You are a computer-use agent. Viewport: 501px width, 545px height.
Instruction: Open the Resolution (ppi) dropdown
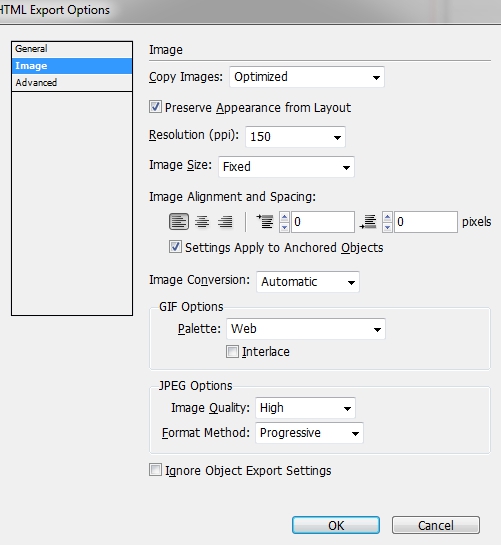[x=295, y=137]
